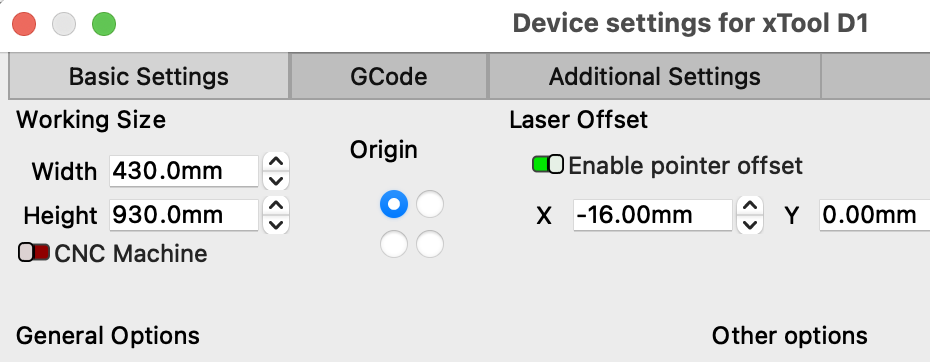
Task: Decrease Laser Offset X with down arrow
Action: [750, 224]
